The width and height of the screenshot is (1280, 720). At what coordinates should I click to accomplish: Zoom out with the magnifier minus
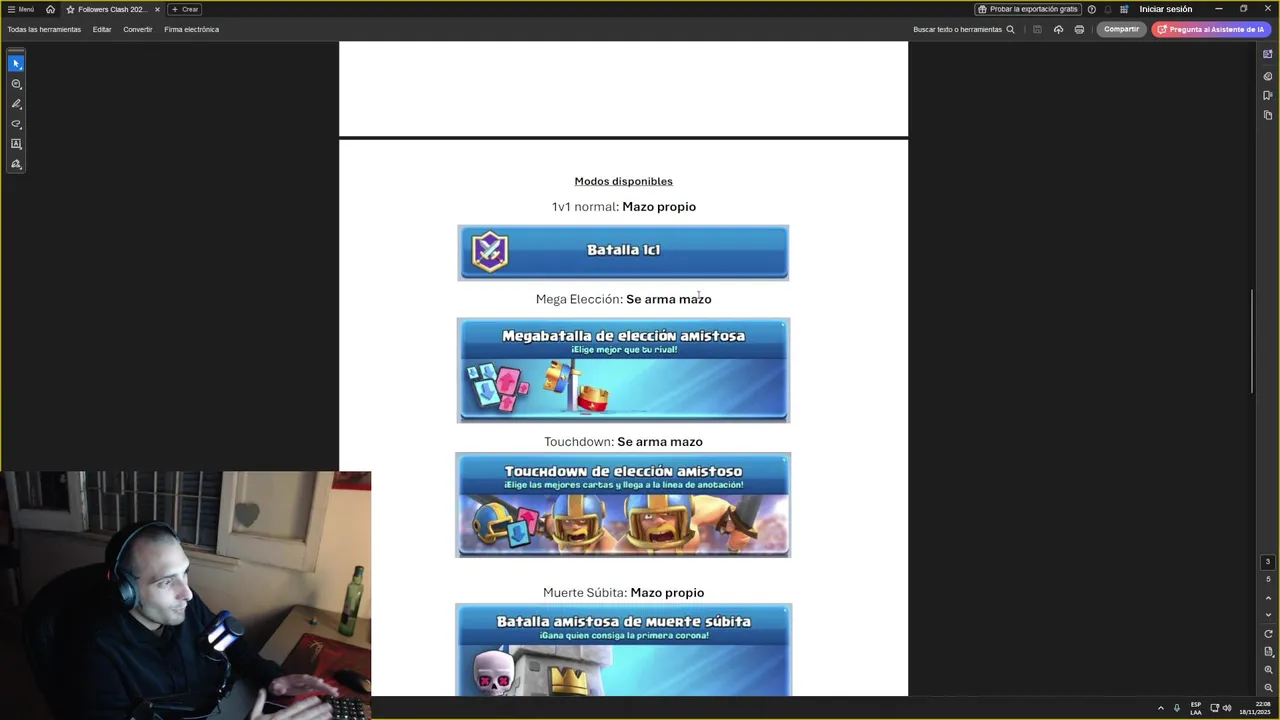click(1268, 688)
